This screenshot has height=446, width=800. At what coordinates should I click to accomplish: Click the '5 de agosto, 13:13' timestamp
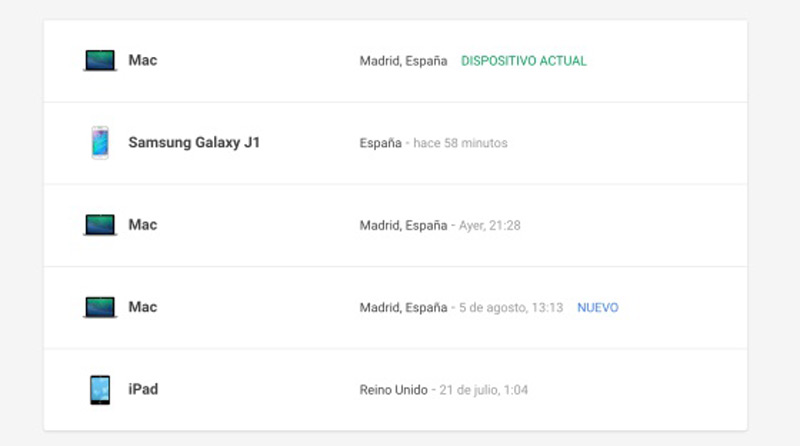coord(511,307)
